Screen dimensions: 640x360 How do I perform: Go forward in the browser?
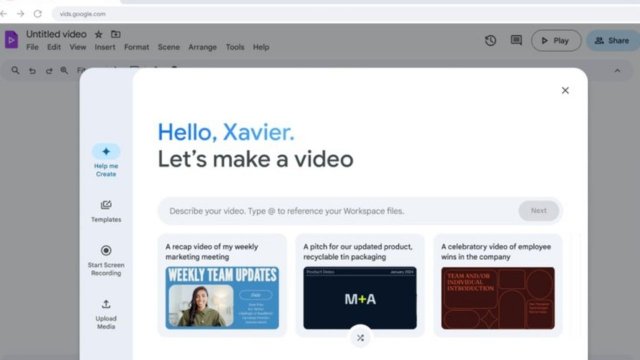pos(20,14)
